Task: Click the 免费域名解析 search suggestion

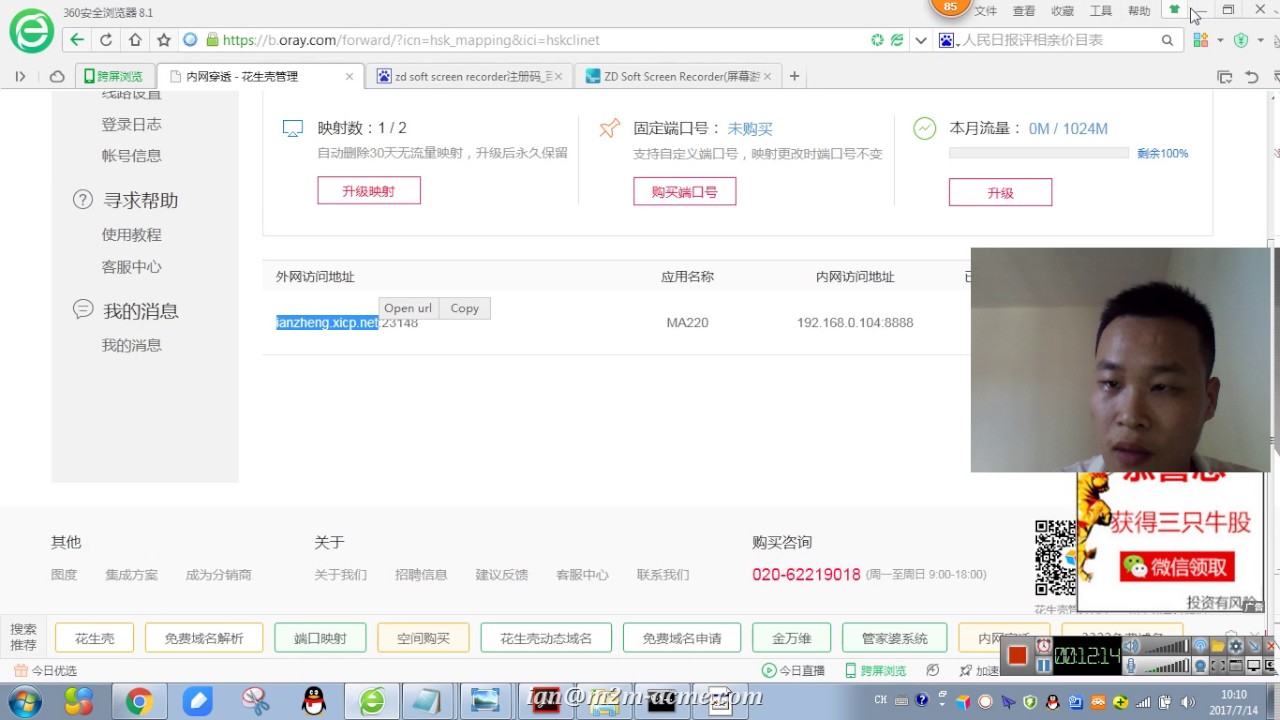Action: tap(204, 638)
